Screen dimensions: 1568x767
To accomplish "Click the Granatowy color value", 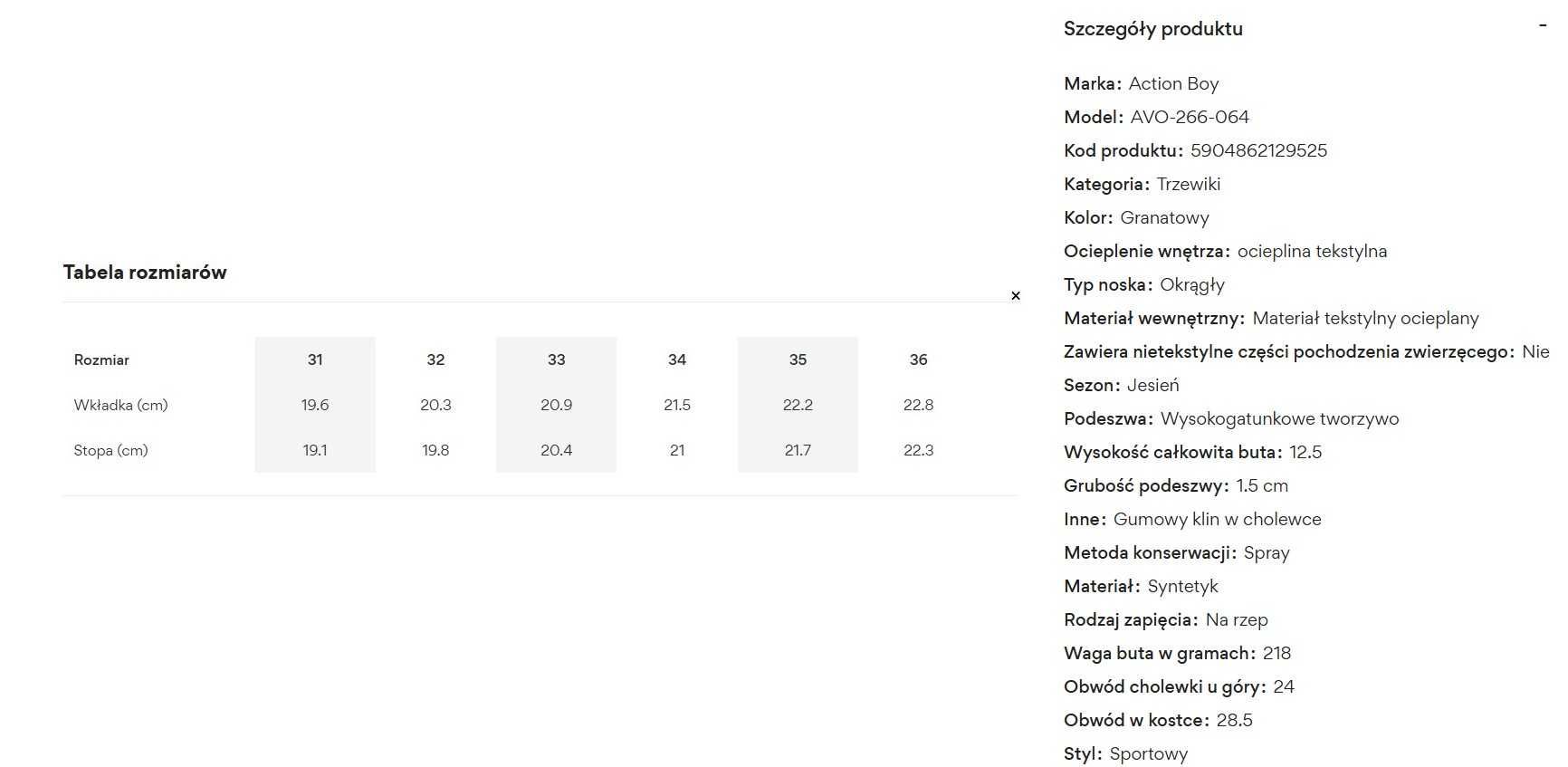I will point(1164,217).
